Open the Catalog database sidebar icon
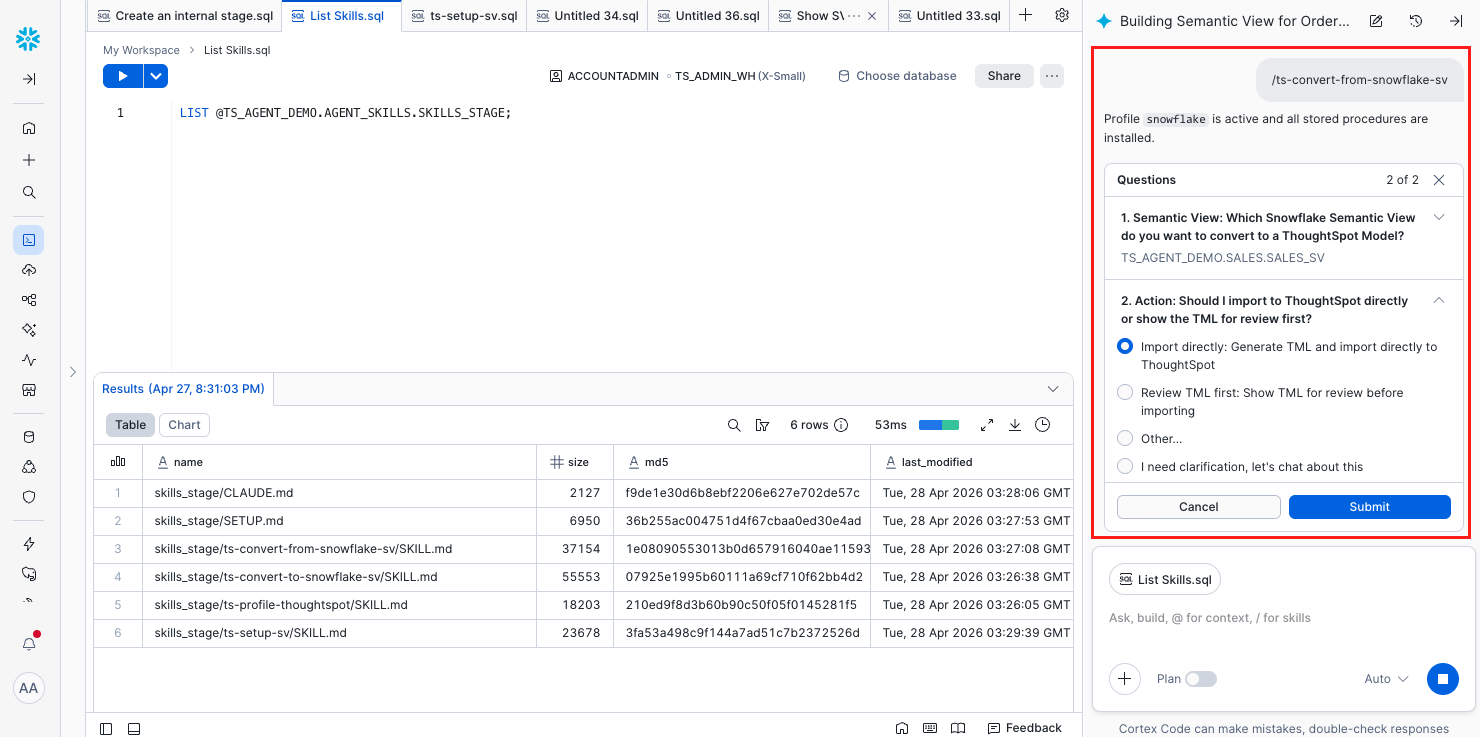Viewport: 1480px width, 737px height. click(29, 437)
